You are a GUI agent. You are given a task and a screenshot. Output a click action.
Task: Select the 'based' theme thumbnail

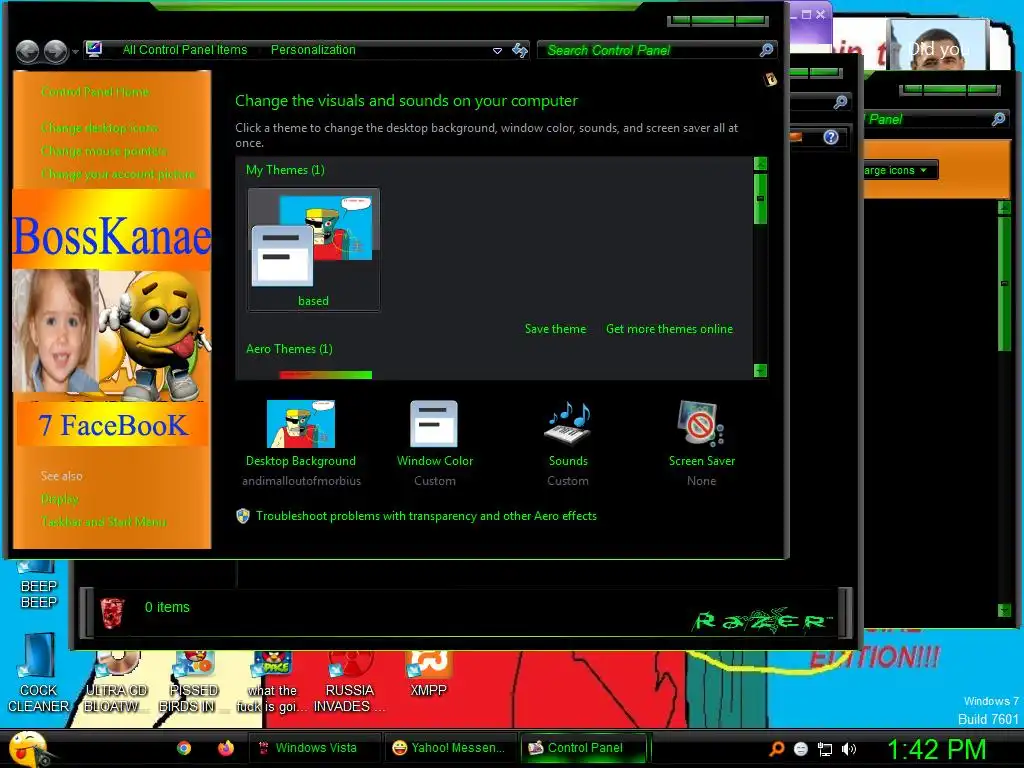[x=313, y=249]
